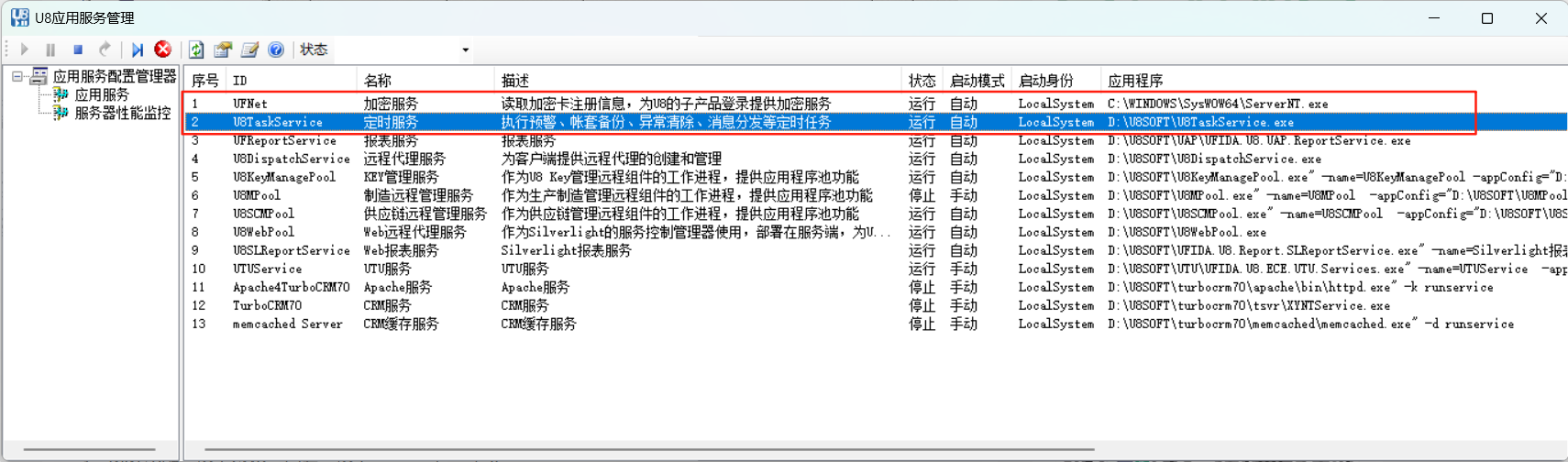
Task: Click the Web远程代理服务 name cell
Action: 414,232
